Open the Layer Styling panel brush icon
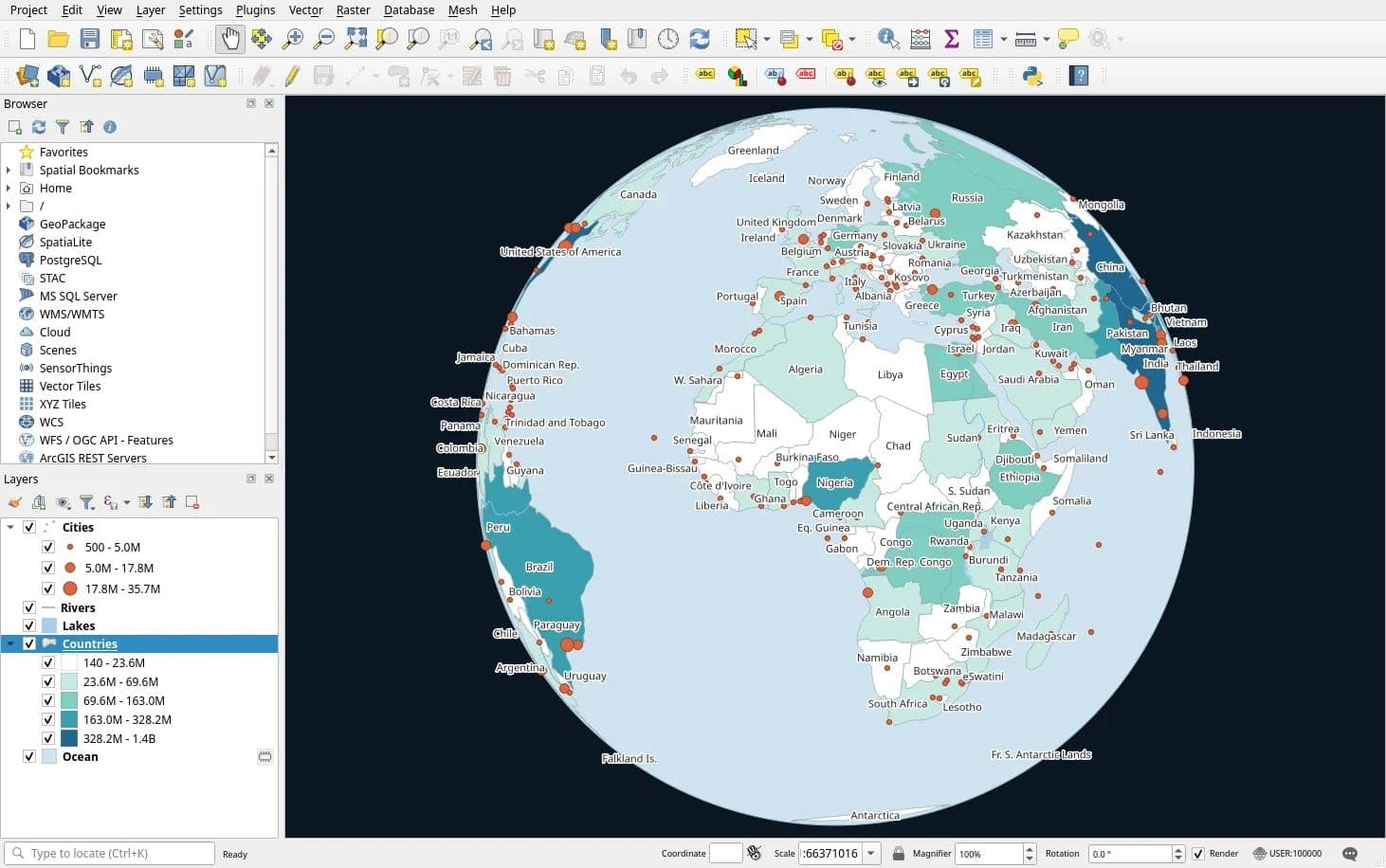This screenshot has width=1386, height=868. pos(14,502)
